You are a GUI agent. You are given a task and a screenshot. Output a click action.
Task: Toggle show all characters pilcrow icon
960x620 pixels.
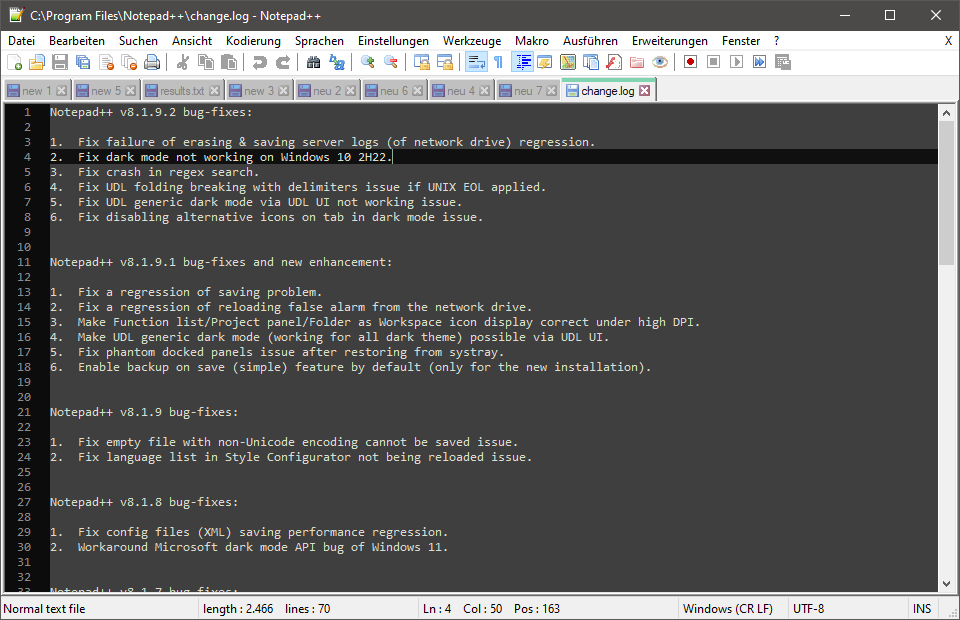click(498, 62)
